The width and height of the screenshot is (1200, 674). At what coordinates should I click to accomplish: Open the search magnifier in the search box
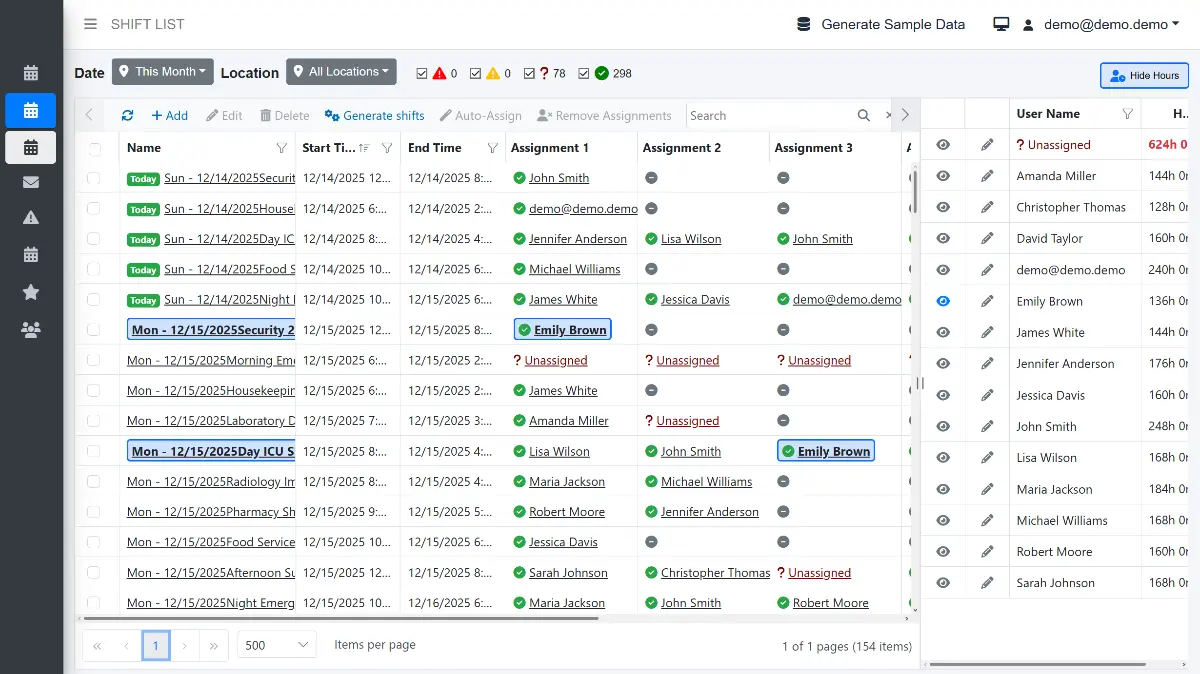point(863,115)
